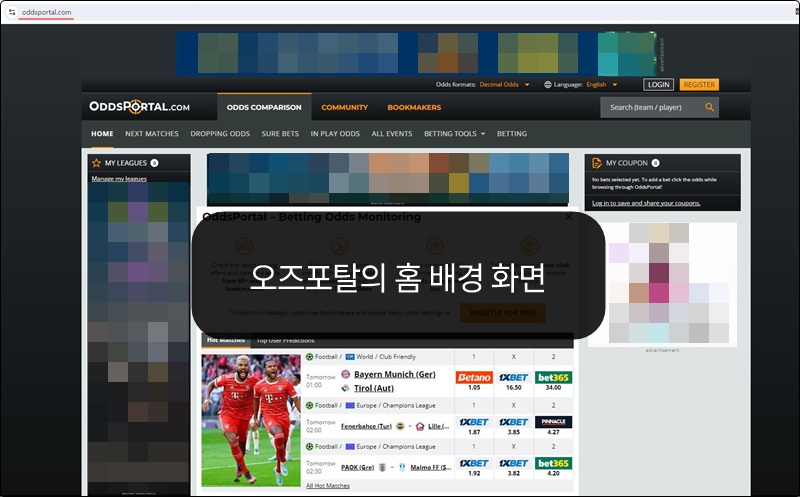Click the 1XBET 3.85 odds logo

(x=513, y=422)
